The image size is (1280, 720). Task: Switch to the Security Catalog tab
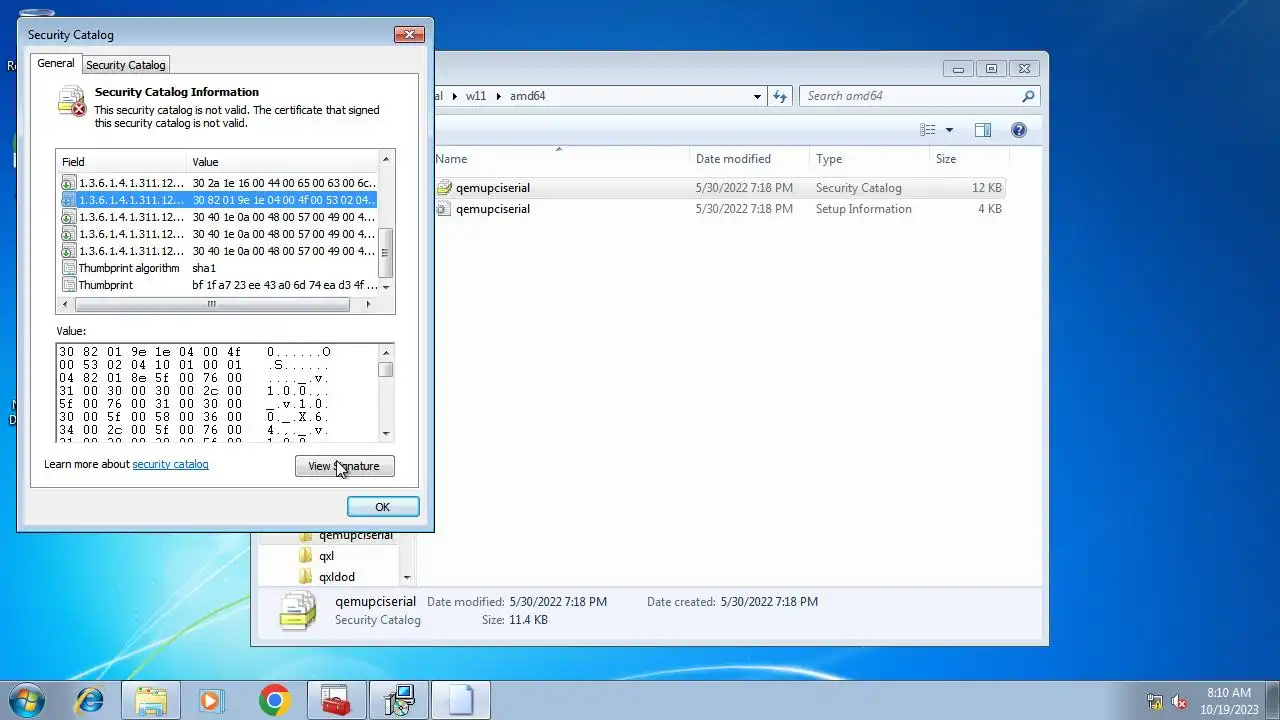(125, 65)
